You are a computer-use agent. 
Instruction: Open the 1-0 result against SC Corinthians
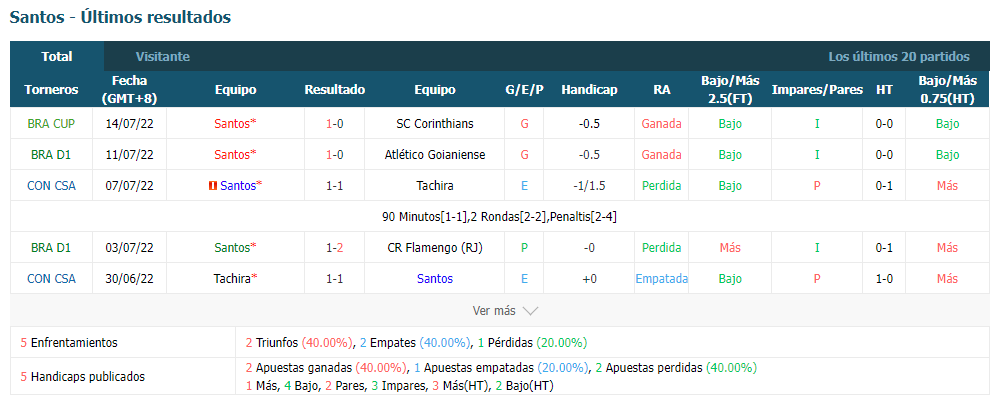click(334, 123)
